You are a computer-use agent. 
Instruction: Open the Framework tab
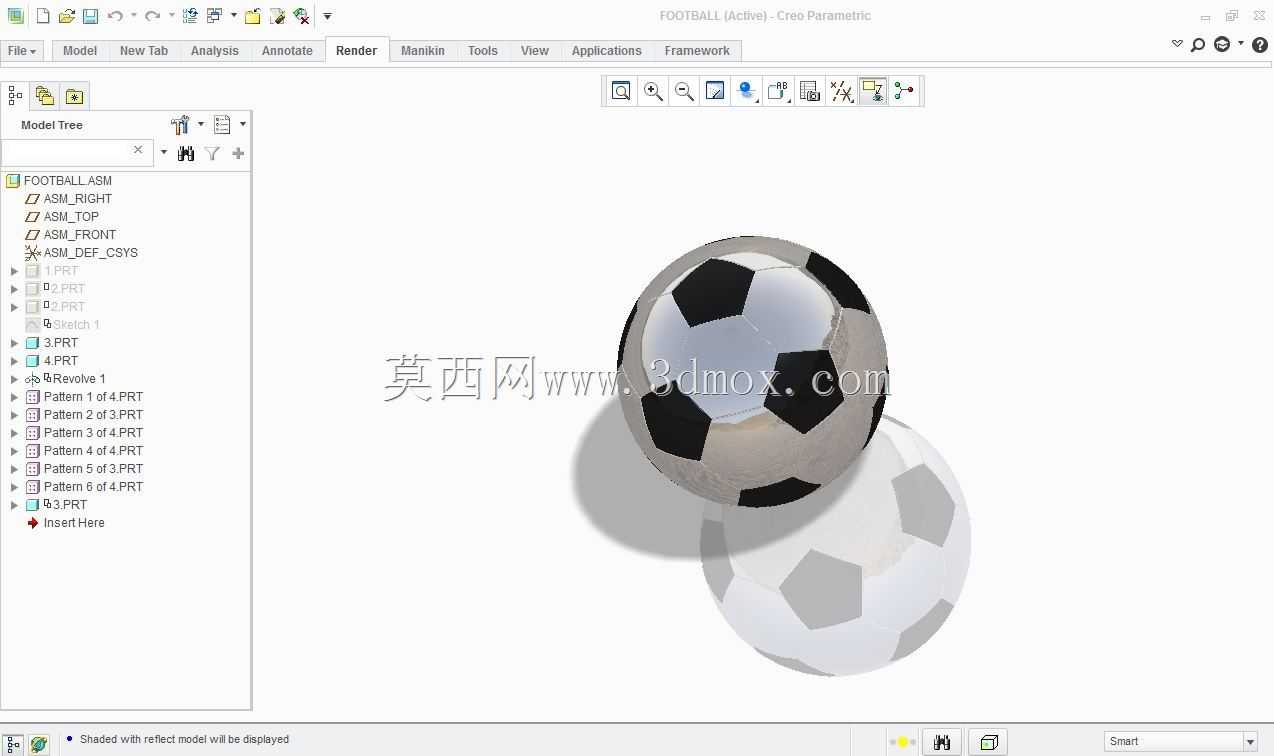click(697, 50)
